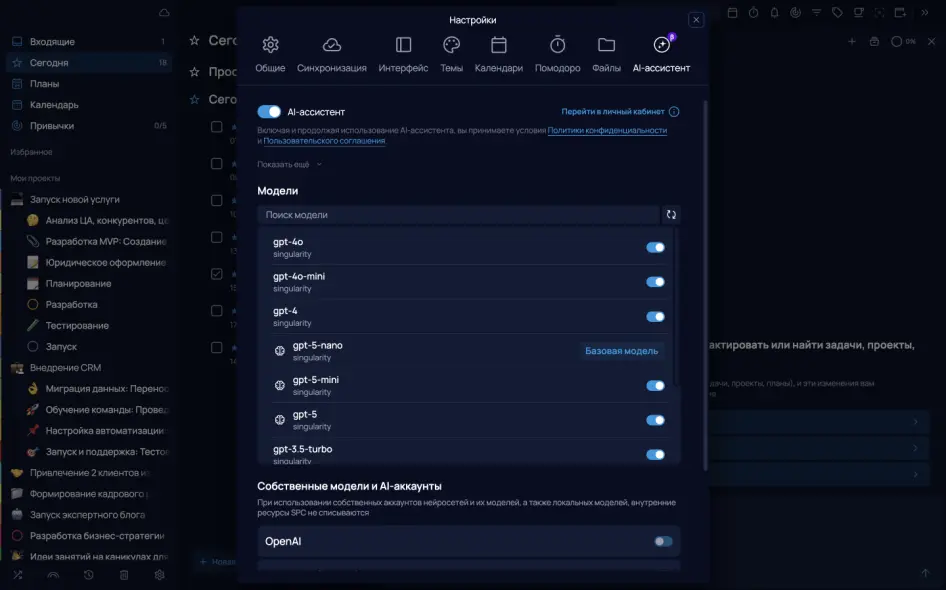Expand the Показать ещё section
Screen dimensions: 946x590
[x=289, y=164]
